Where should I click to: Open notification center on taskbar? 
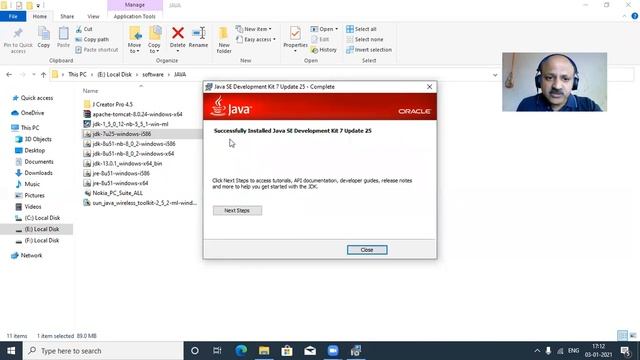coord(625,351)
